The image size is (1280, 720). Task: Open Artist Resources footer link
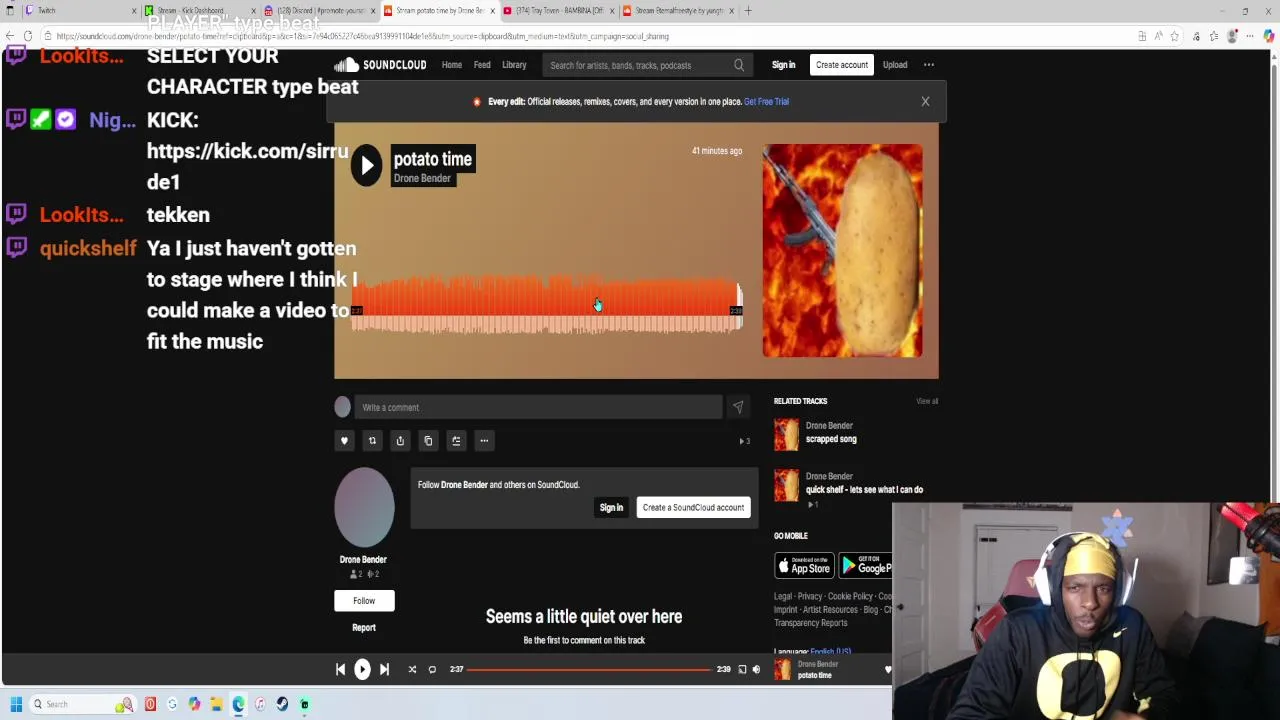830,610
